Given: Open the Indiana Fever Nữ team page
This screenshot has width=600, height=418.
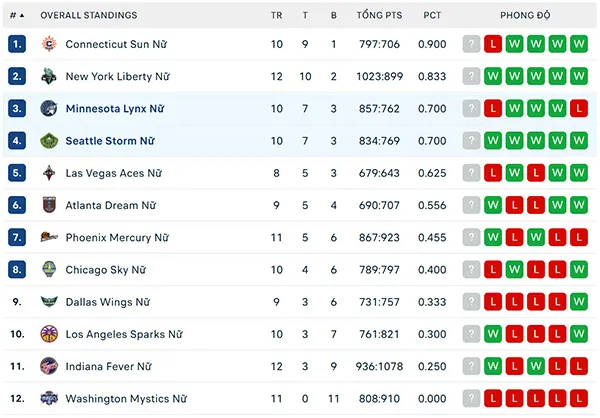Looking at the screenshot, I should click(x=109, y=366).
